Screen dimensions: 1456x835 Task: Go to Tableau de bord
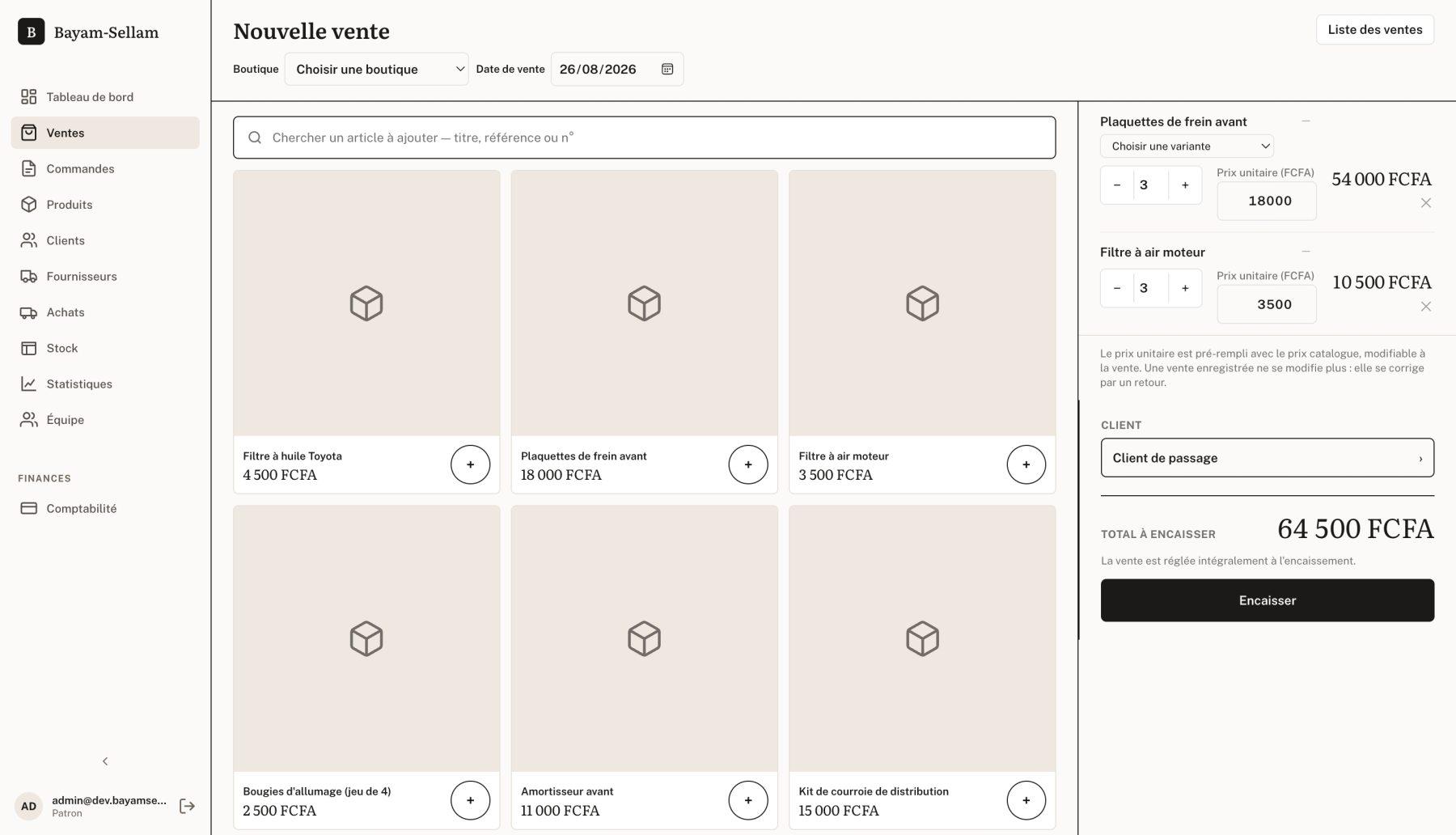(105, 97)
